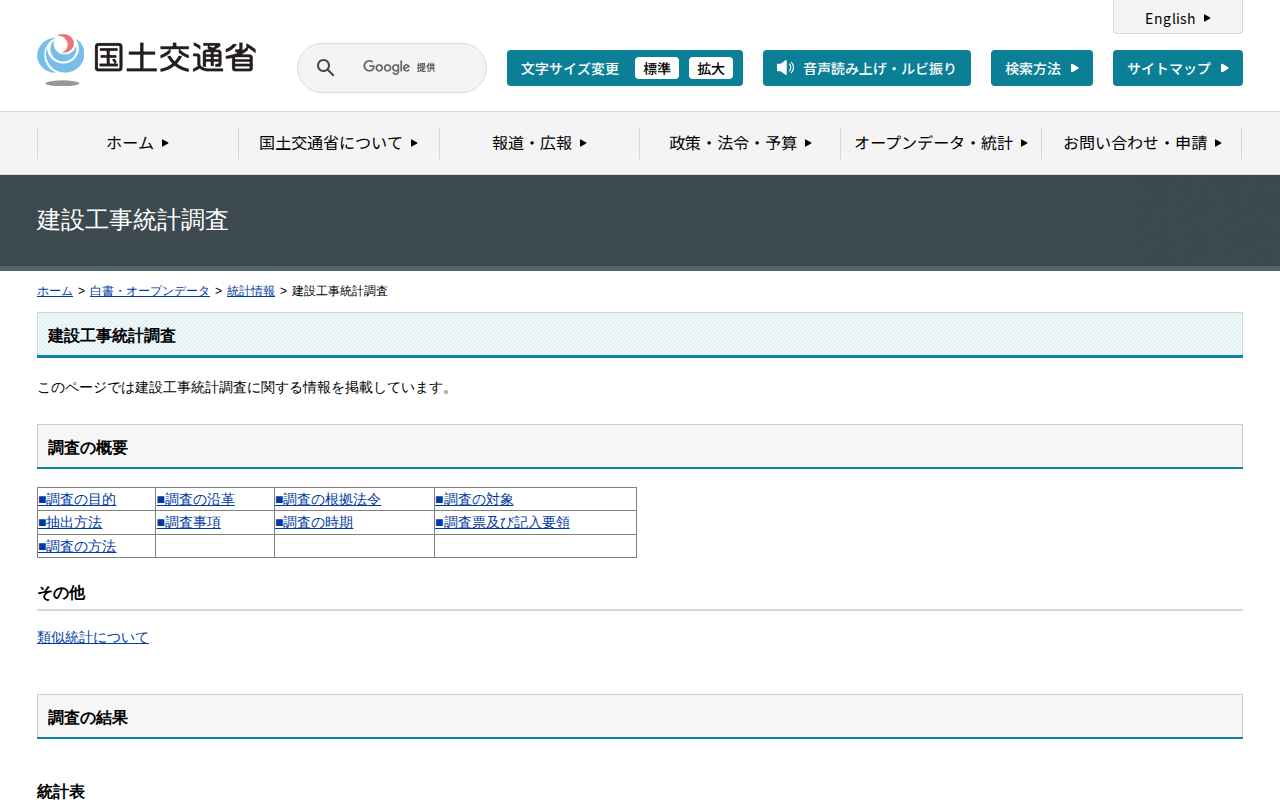Click the magnifying glass search icon
Screen dimensions: 1280x800
tap(325, 68)
